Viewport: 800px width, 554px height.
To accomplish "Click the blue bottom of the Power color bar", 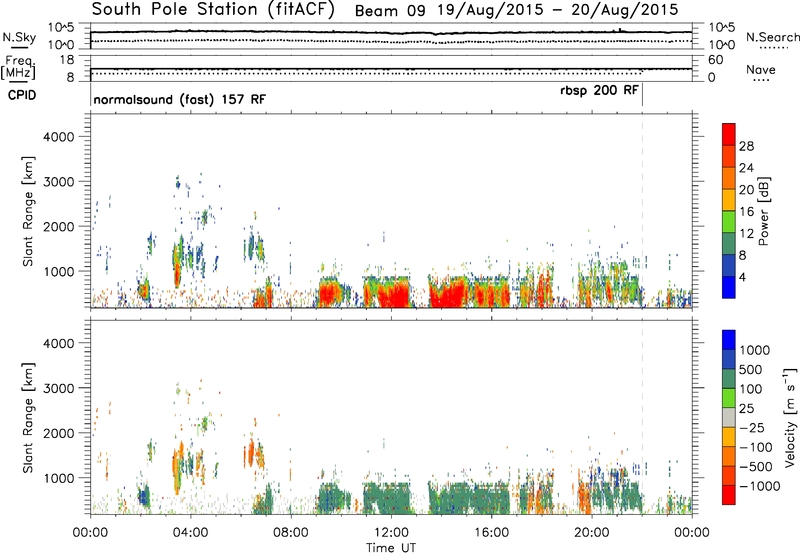I will coord(729,287).
